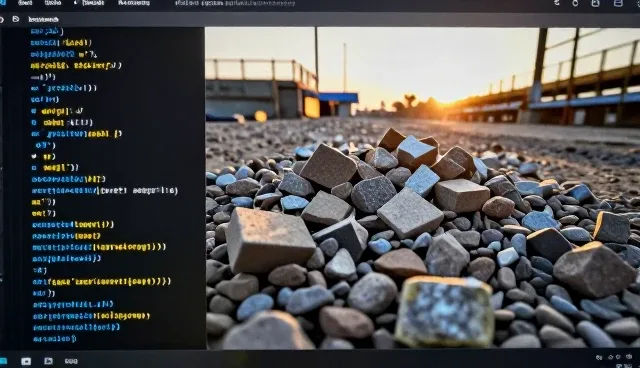Click the file icon left of the editor tab label
This screenshot has width=640, height=368.
[16, 19]
